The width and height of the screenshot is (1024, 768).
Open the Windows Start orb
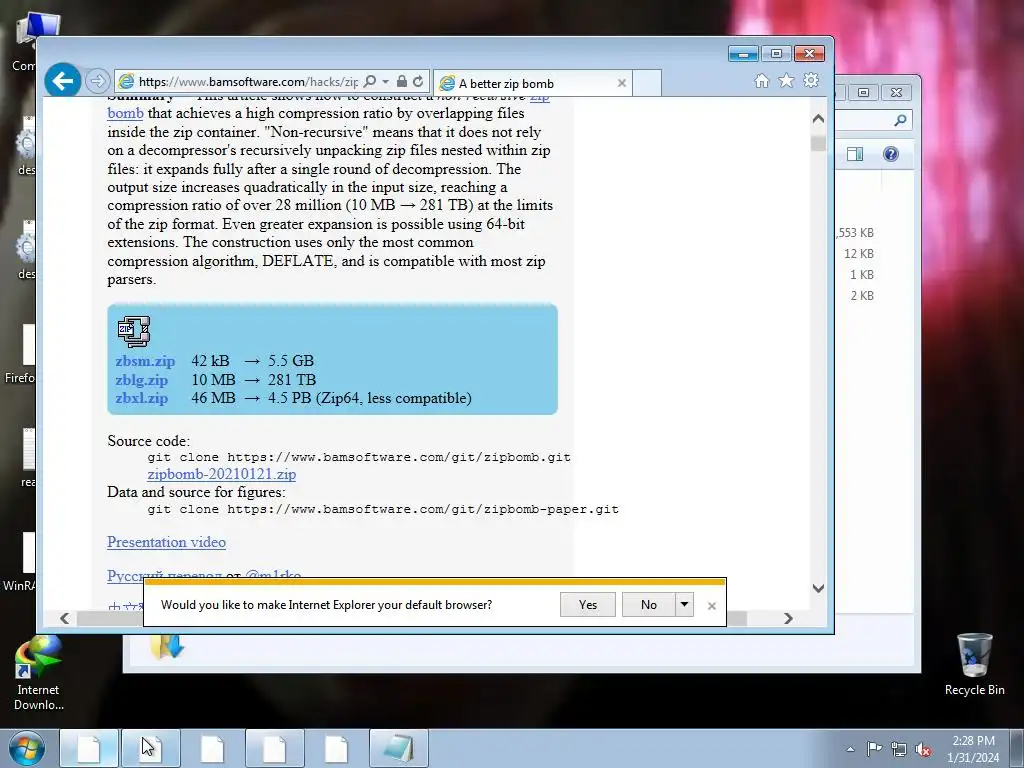tap(27, 748)
